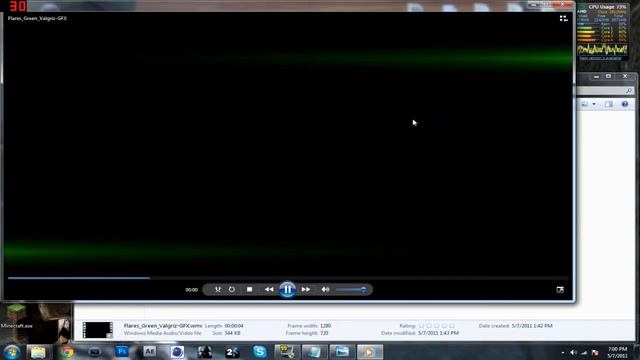Turn shuffle on

(x=218, y=289)
